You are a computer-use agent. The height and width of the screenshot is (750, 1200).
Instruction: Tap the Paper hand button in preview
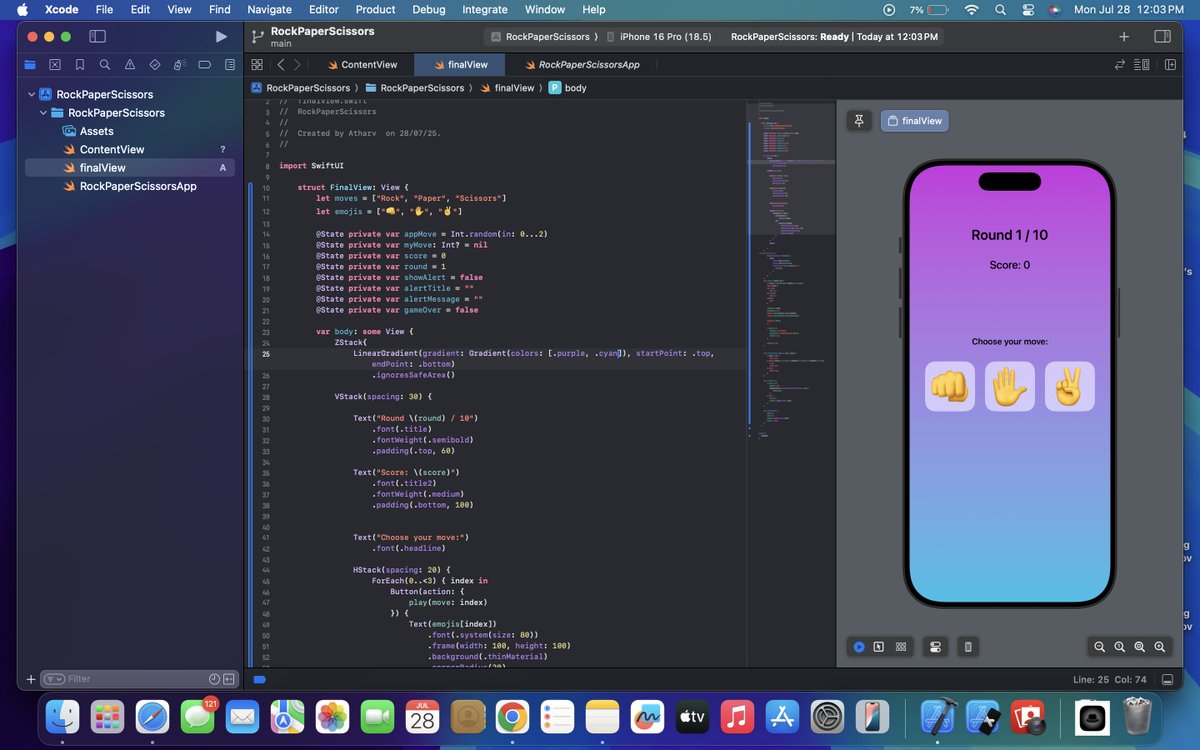[1010, 386]
